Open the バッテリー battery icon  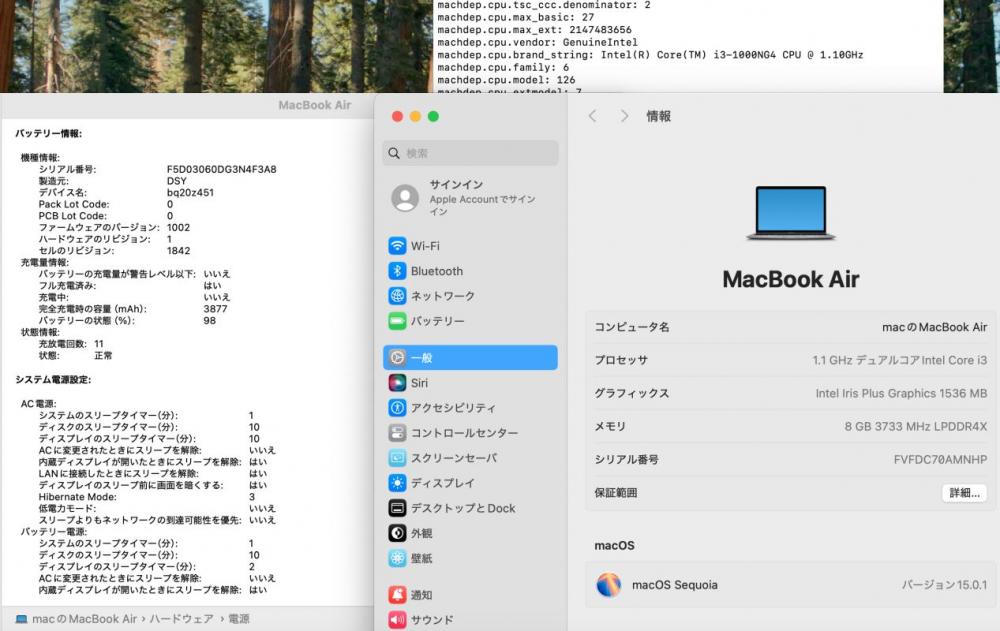397,321
